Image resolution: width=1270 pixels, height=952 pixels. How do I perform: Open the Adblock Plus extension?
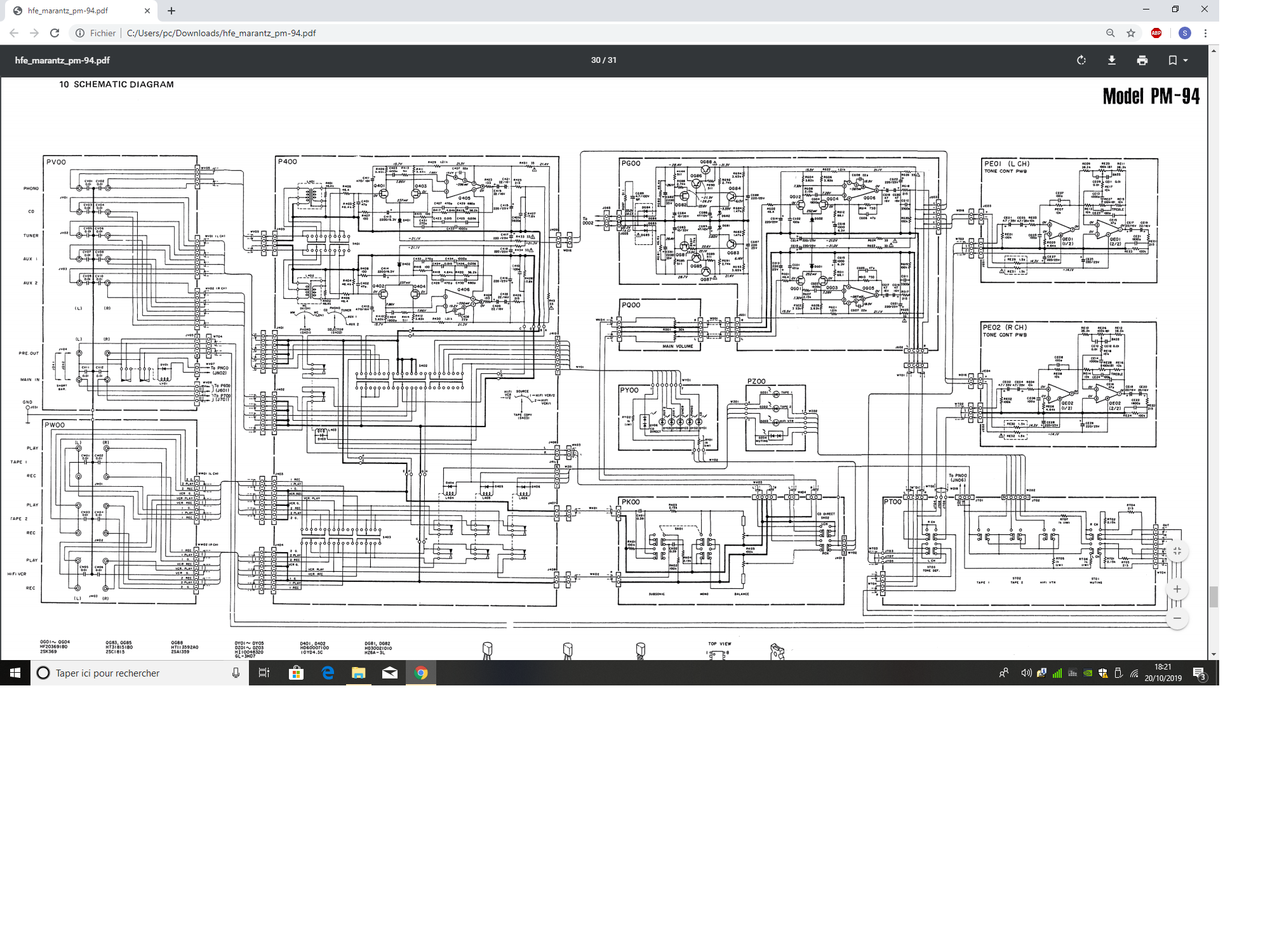click(x=1156, y=33)
